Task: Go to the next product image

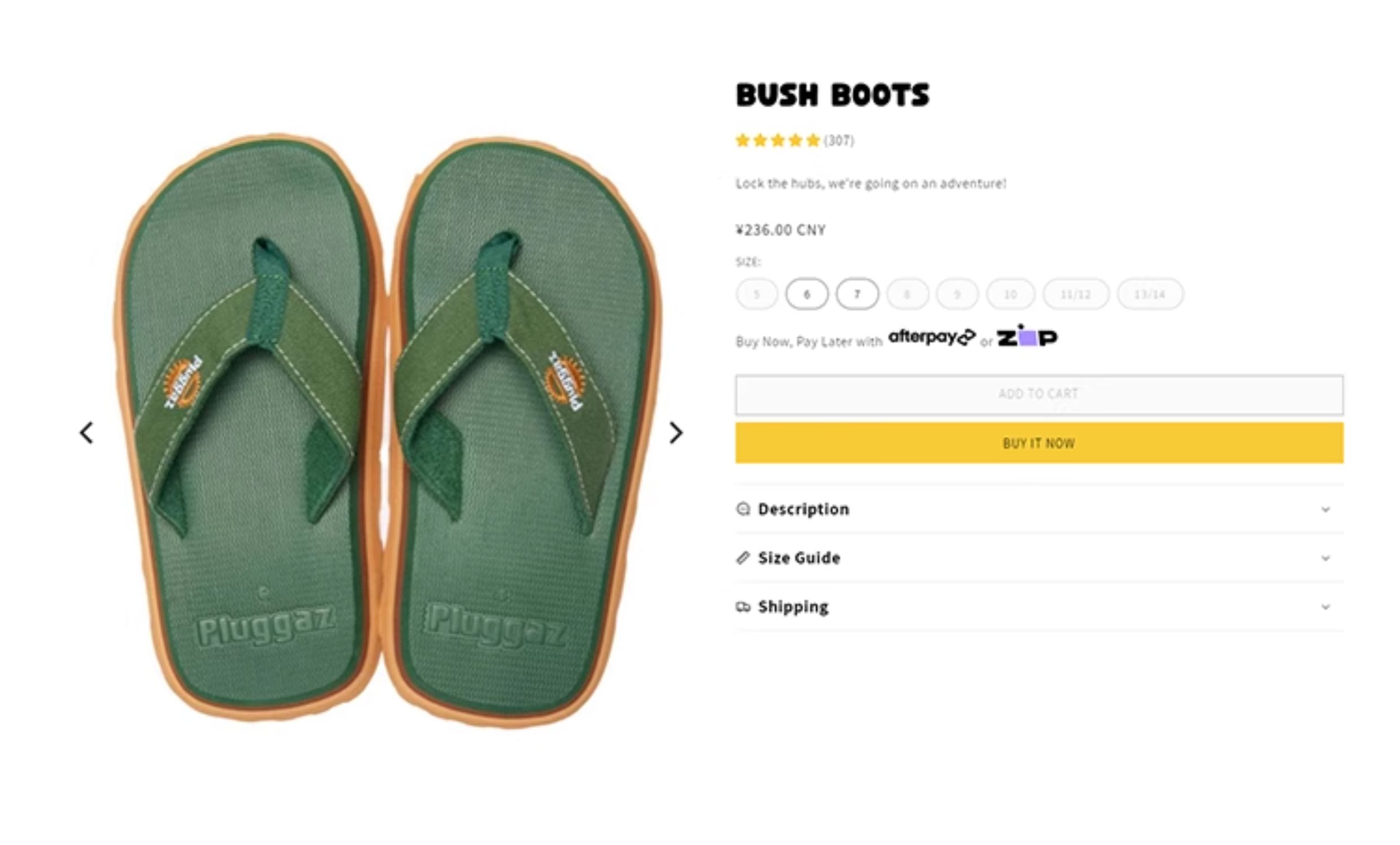Action: (676, 433)
